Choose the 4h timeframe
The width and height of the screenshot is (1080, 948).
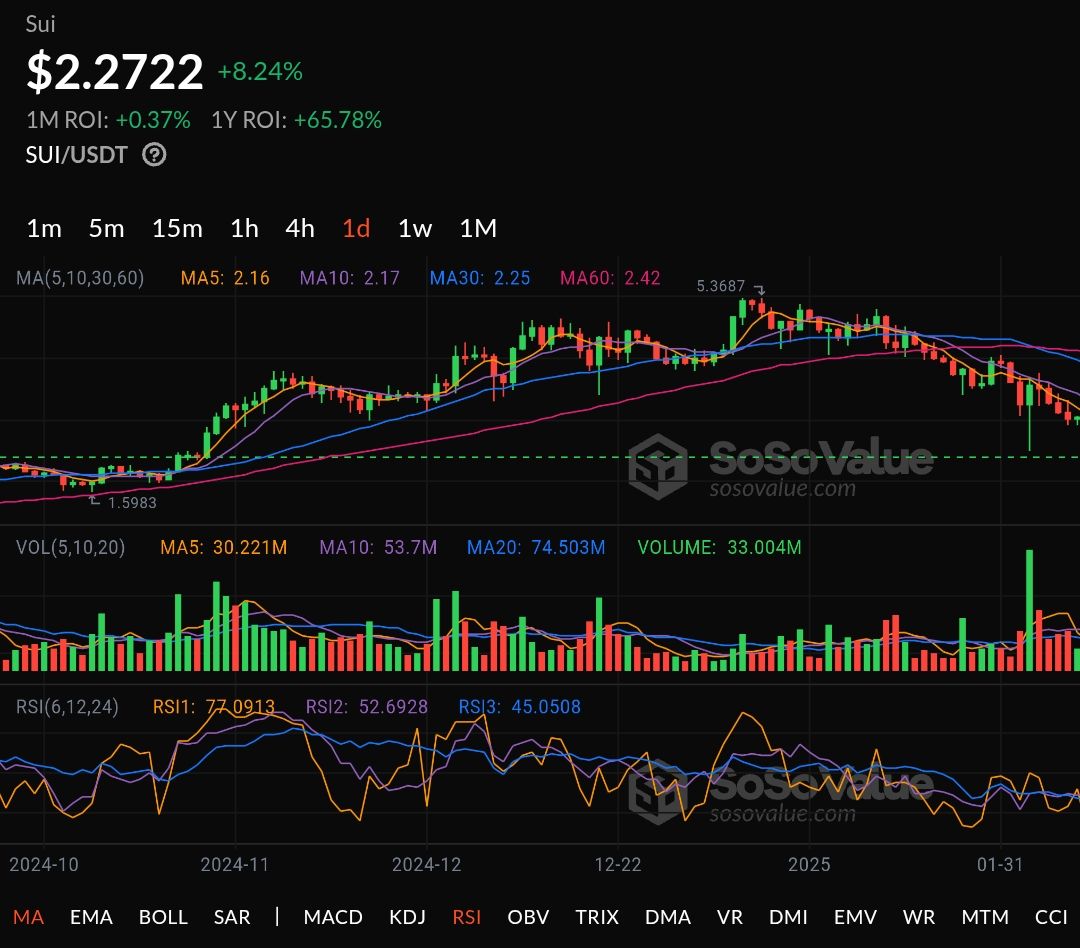300,228
